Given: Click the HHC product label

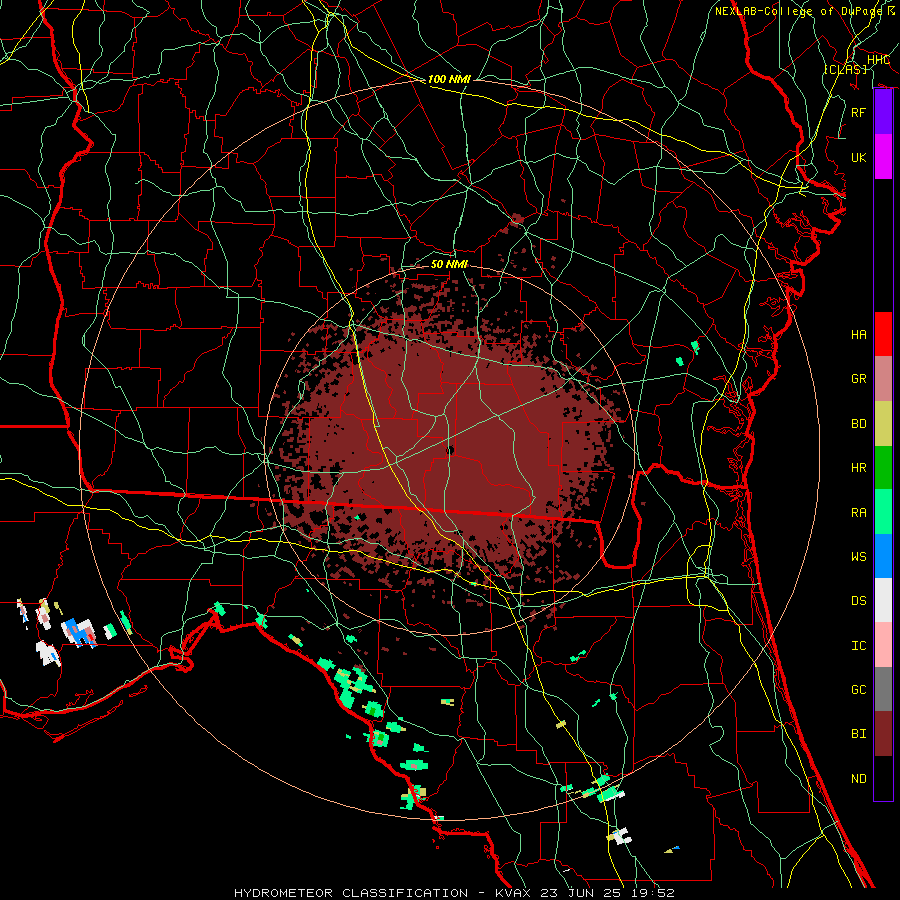Looking at the screenshot, I should (878, 60).
